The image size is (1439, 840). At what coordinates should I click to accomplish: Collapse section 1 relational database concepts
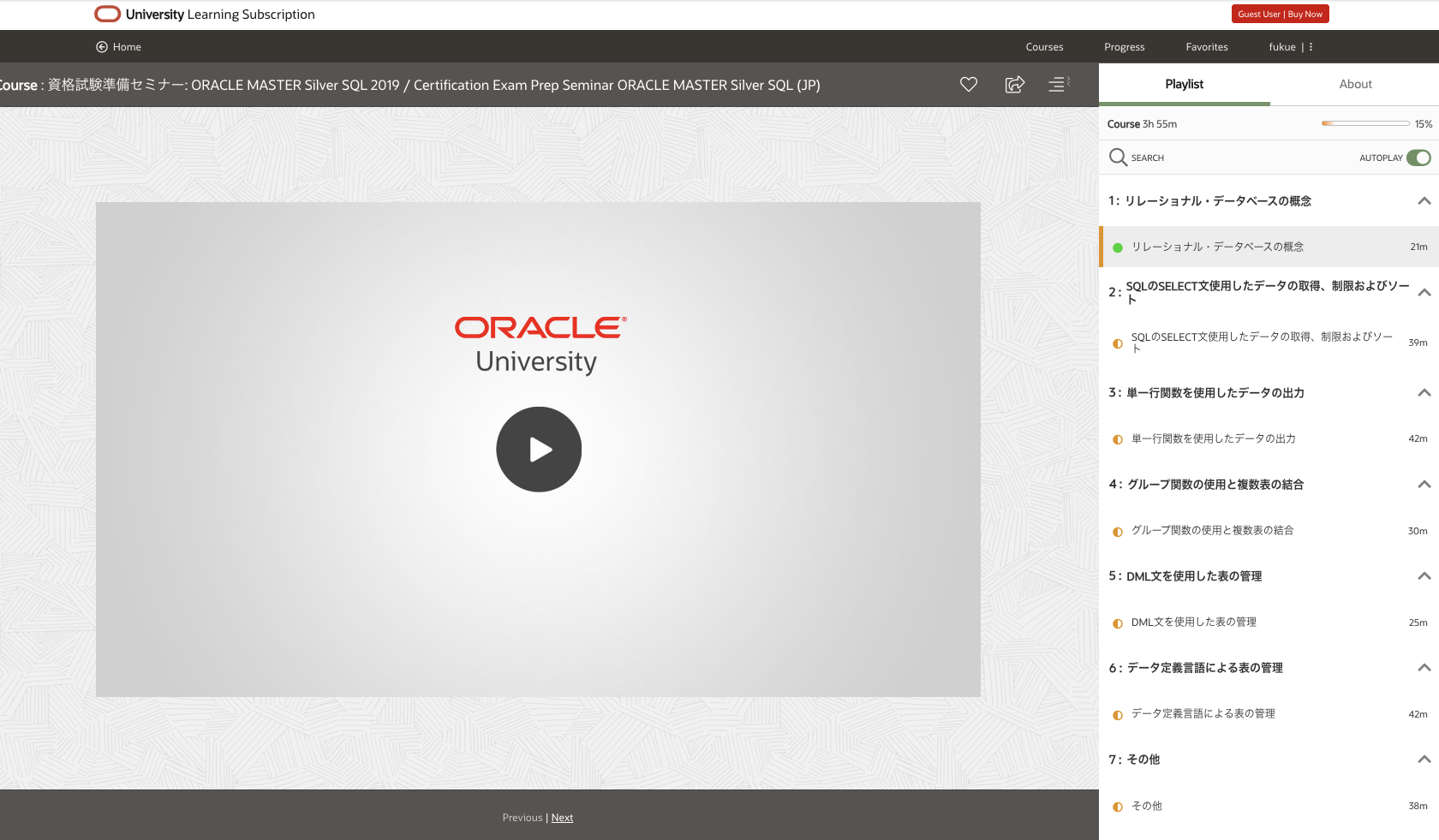coord(1424,201)
